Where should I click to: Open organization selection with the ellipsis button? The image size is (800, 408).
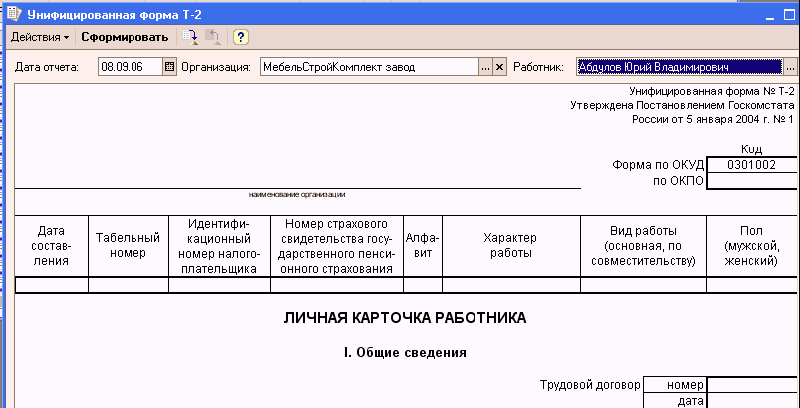[x=485, y=67]
